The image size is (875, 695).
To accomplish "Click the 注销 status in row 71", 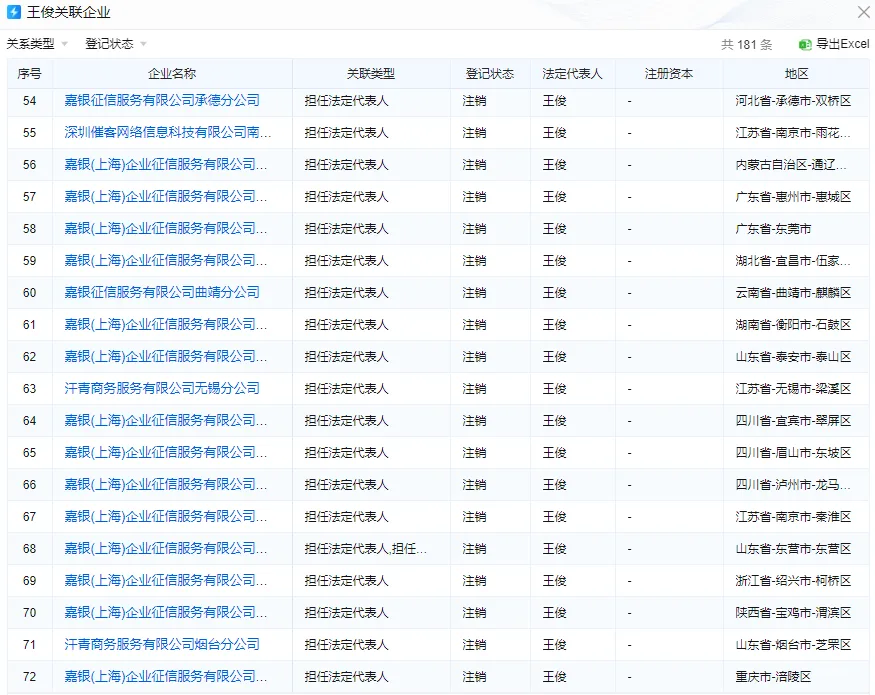I will point(474,645).
